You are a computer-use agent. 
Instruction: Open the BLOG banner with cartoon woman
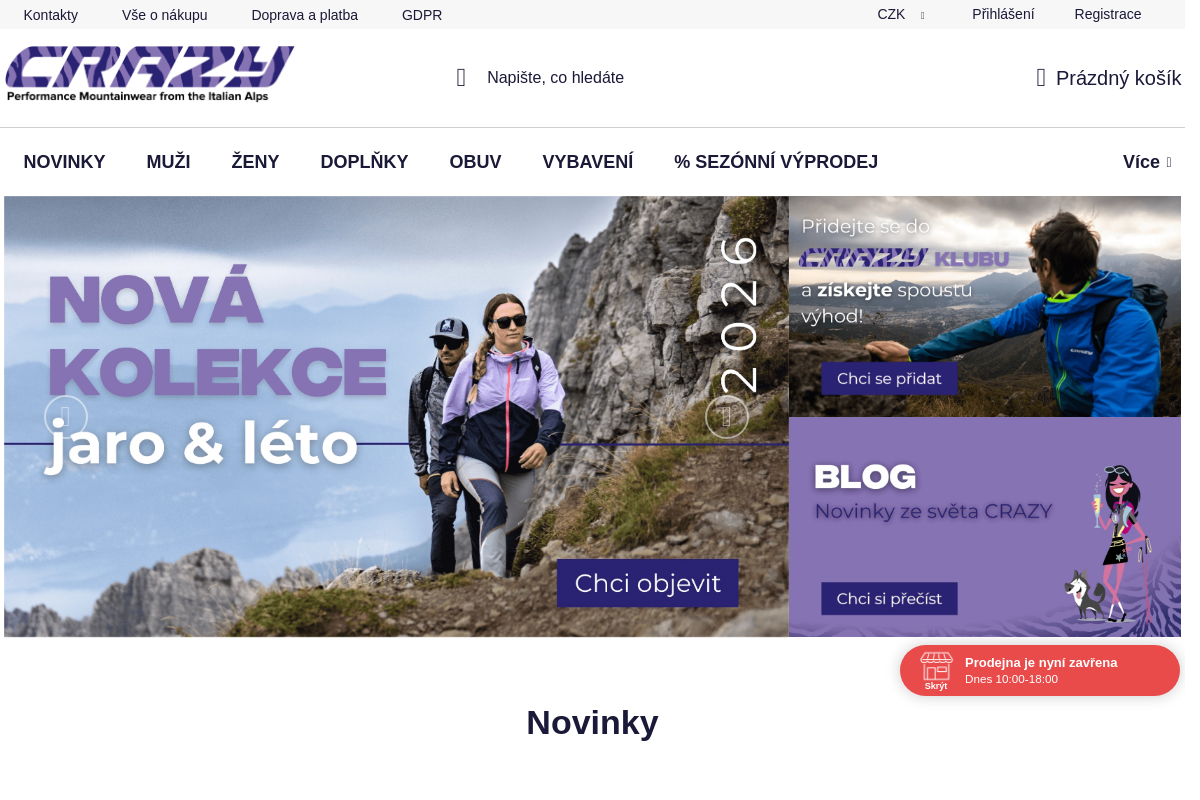tap(985, 527)
